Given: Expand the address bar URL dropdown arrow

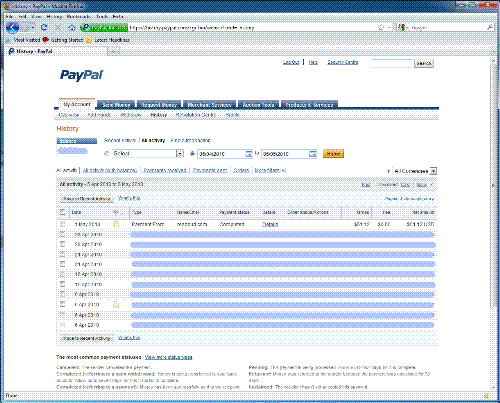Looking at the screenshot, I should click(389, 28).
